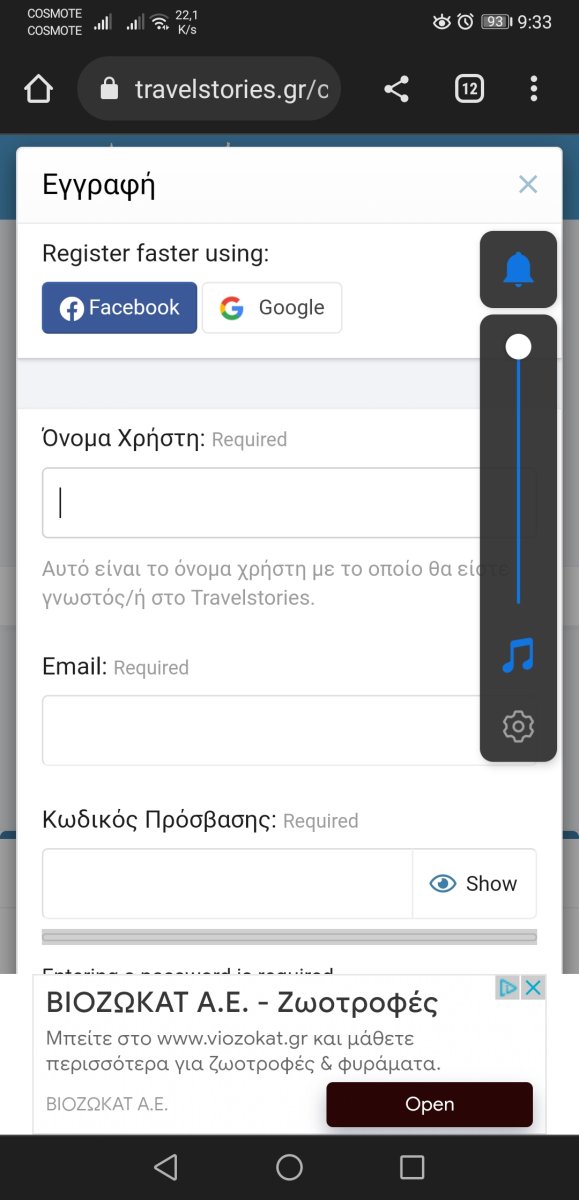
Task: Register using the Facebook button
Action: [119, 307]
